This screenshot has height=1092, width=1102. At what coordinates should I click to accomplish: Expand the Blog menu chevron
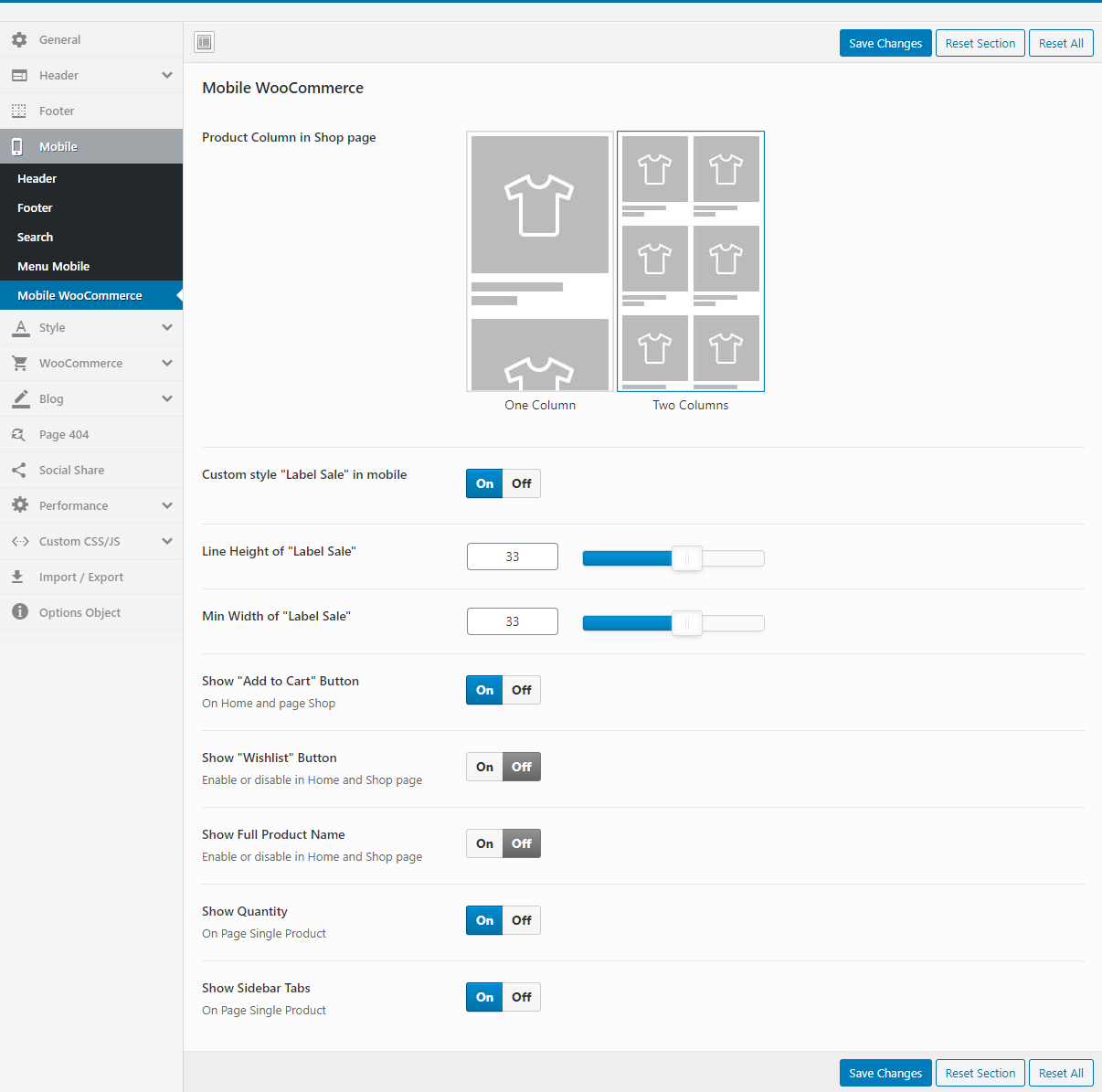166,398
